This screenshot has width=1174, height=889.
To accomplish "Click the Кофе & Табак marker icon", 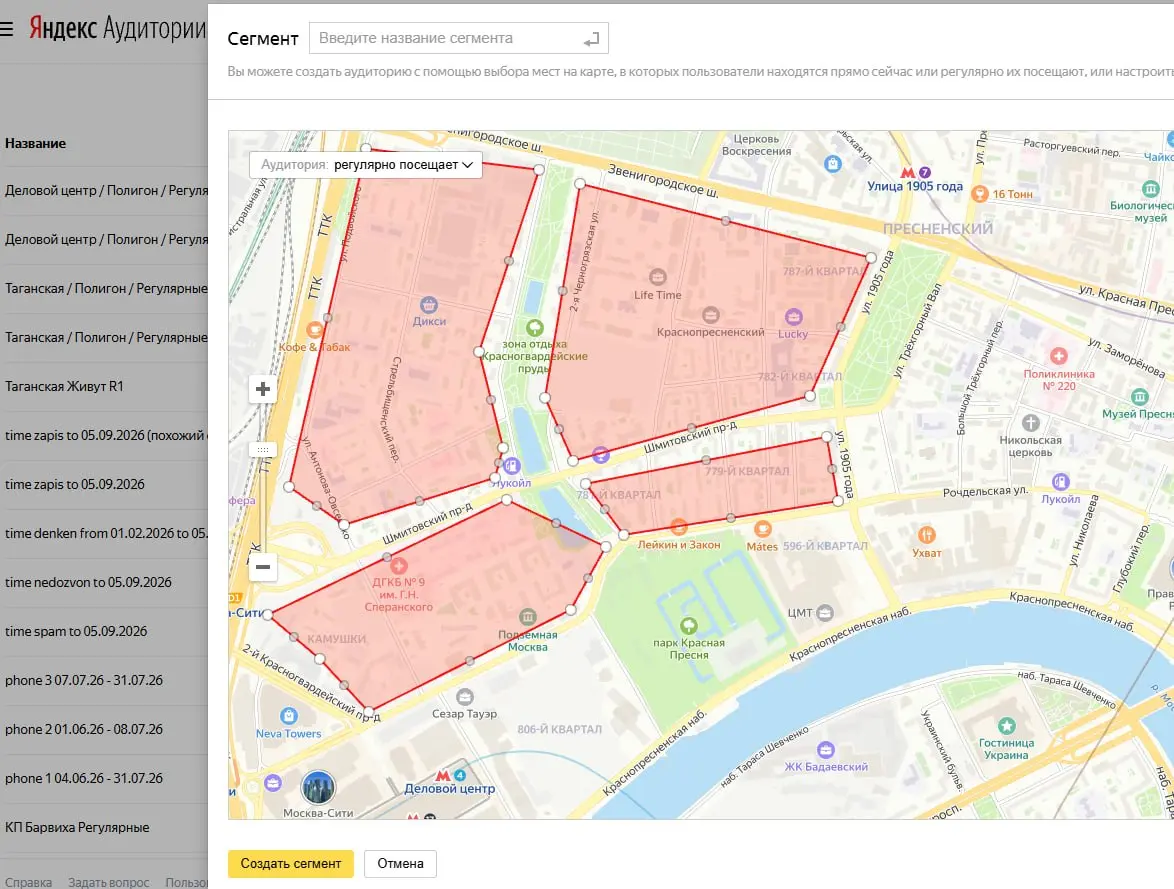I will coord(315,330).
